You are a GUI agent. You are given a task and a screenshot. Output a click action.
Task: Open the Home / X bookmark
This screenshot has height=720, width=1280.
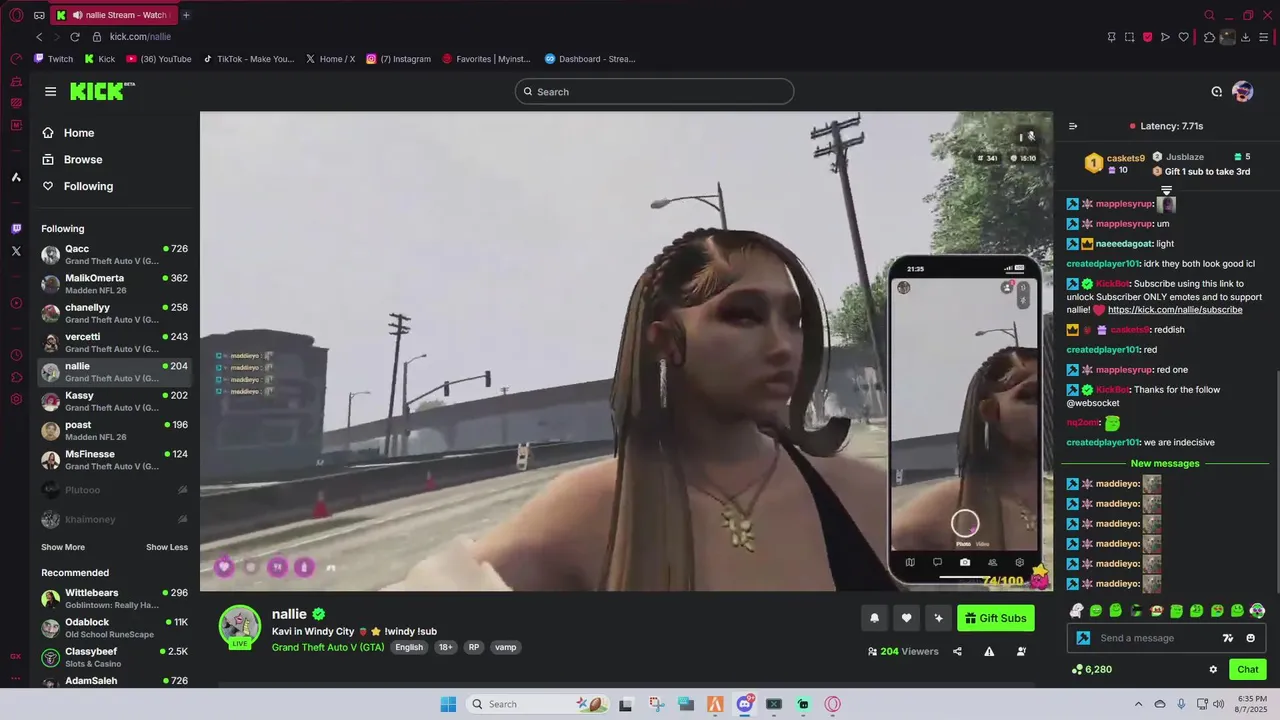click(x=330, y=59)
